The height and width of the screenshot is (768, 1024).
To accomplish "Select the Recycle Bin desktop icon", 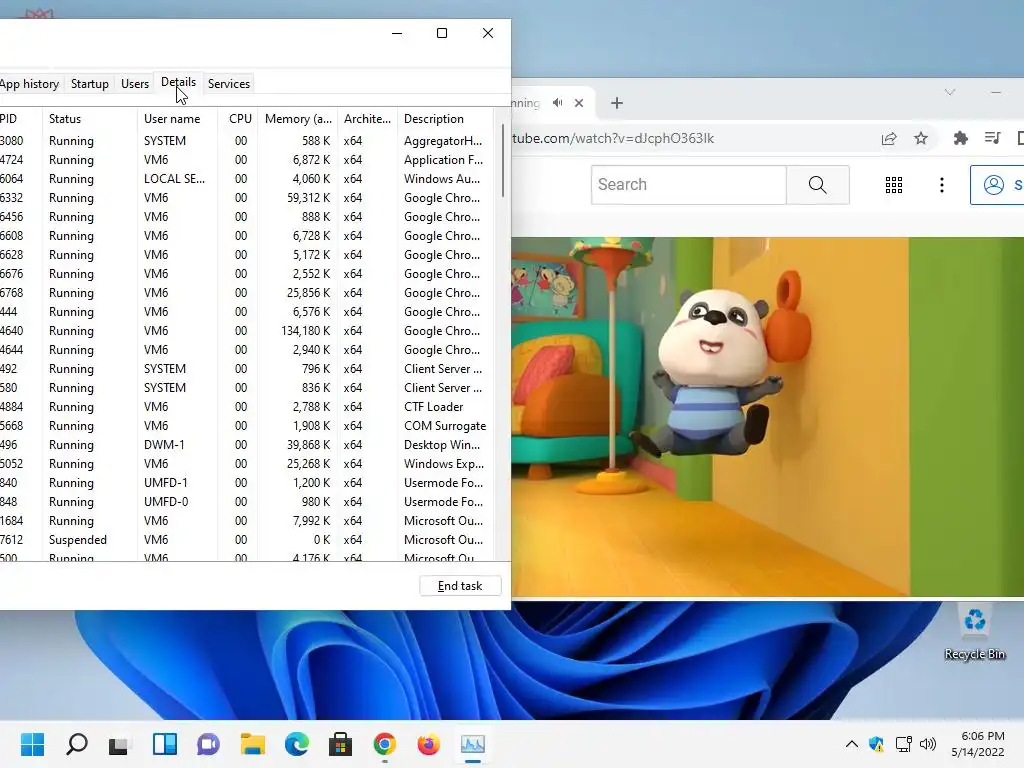I will 974,633.
